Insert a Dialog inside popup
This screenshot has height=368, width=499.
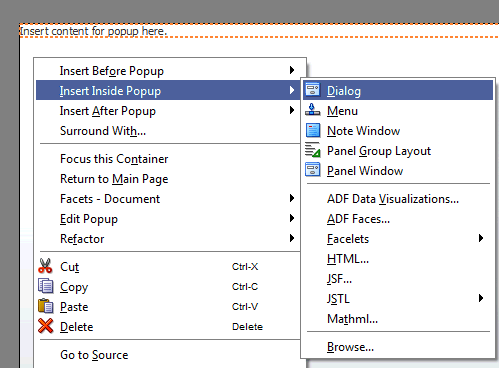pyautogui.click(x=398, y=90)
